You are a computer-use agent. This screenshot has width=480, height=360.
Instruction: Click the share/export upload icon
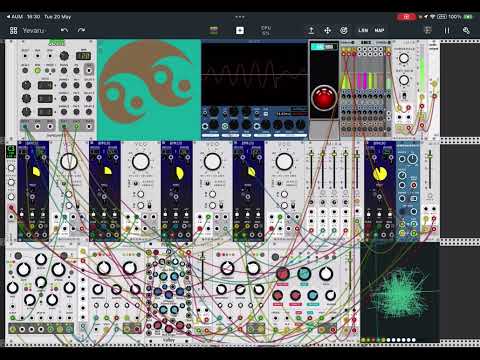pos(311,30)
